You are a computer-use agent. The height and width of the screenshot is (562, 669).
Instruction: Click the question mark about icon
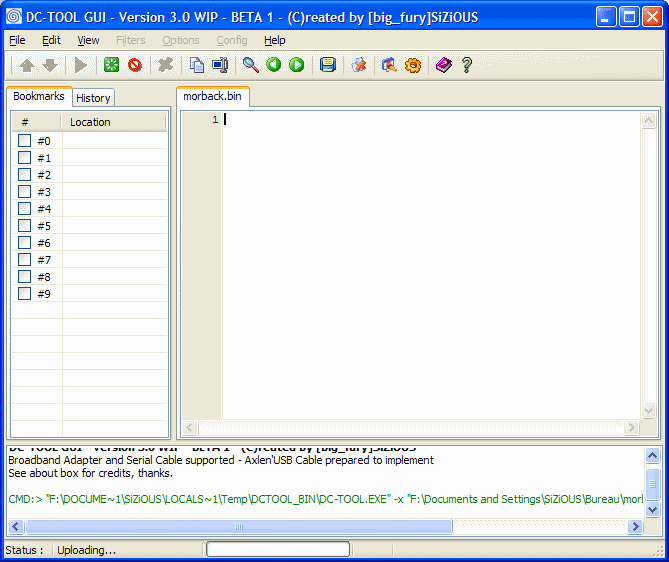click(x=467, y=65)
